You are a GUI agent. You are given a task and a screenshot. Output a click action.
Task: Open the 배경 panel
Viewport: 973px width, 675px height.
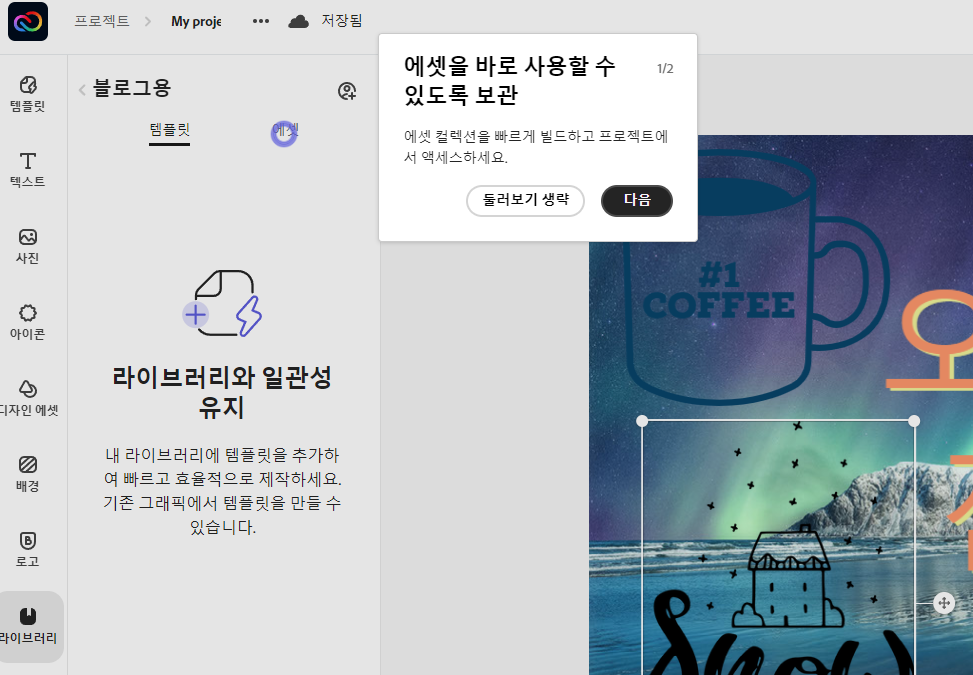[x=28, y=474]
